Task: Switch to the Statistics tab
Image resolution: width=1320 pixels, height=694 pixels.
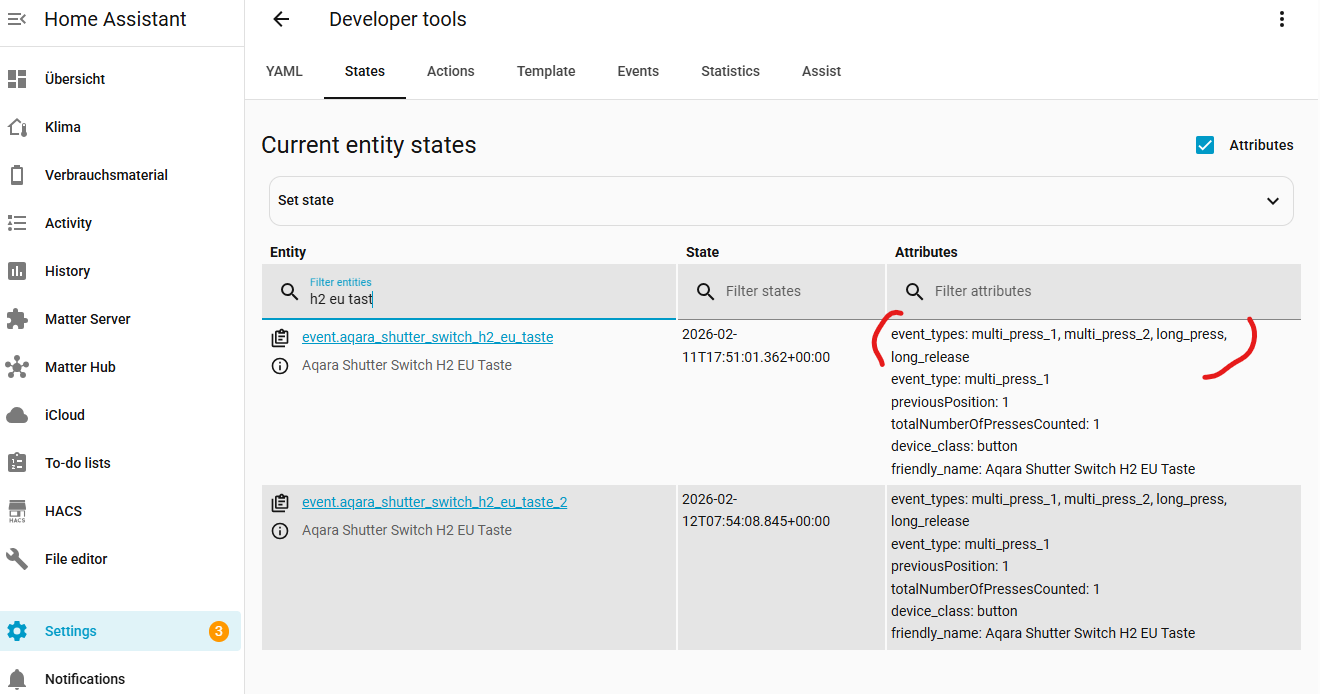Action: (x=730, y=71)
